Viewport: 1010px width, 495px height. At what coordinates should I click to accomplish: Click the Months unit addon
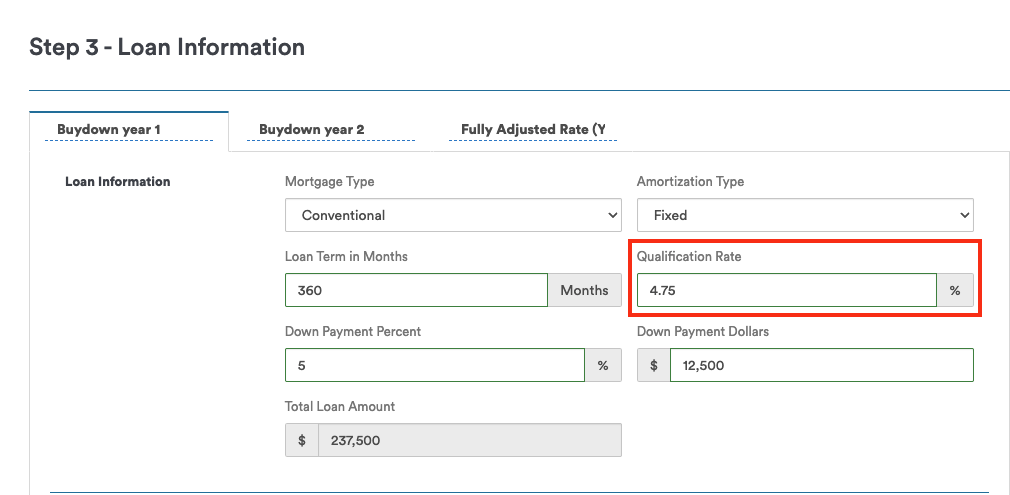[x=584, y=290]
